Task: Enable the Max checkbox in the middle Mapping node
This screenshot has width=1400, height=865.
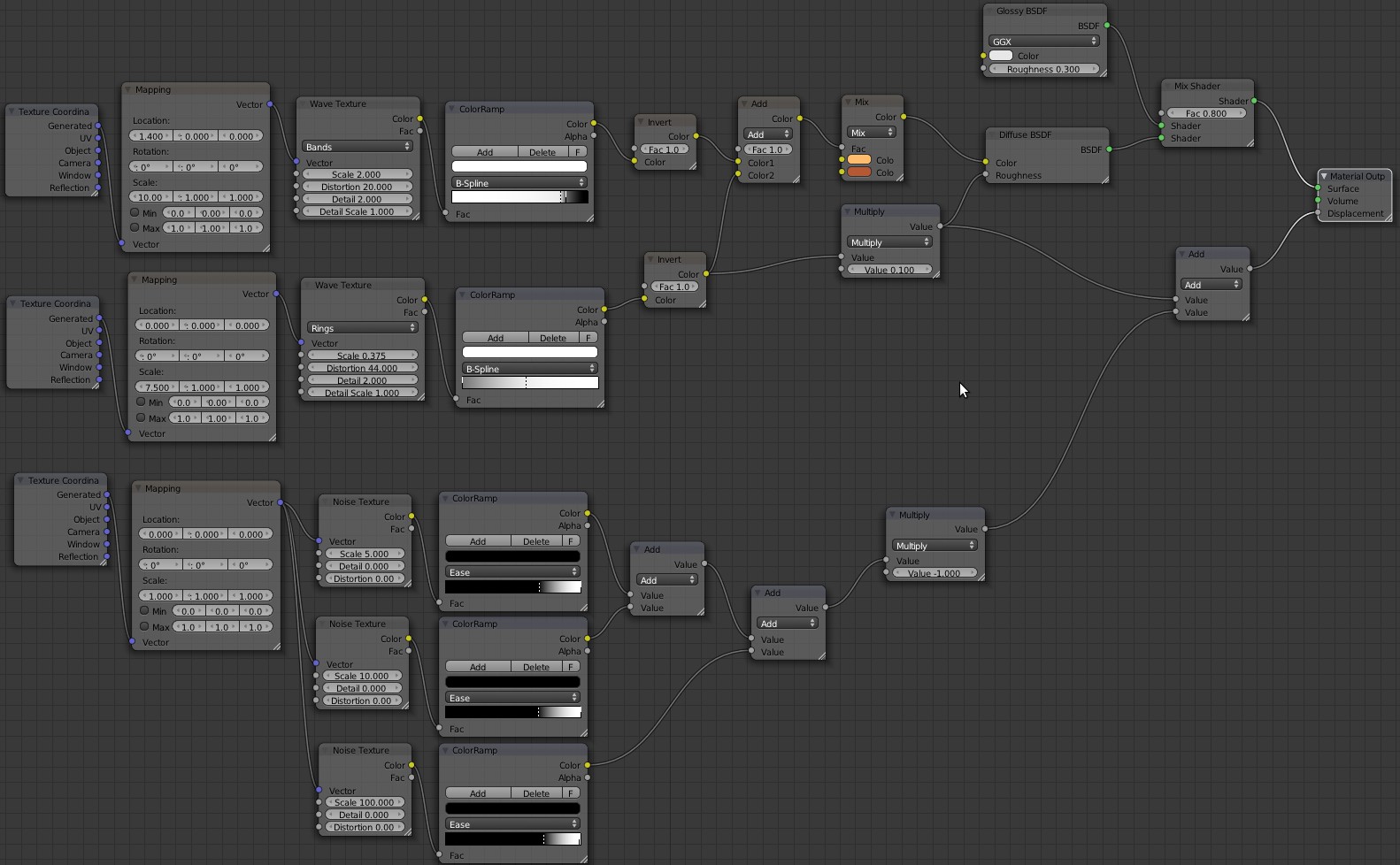Action: [142, 417]
